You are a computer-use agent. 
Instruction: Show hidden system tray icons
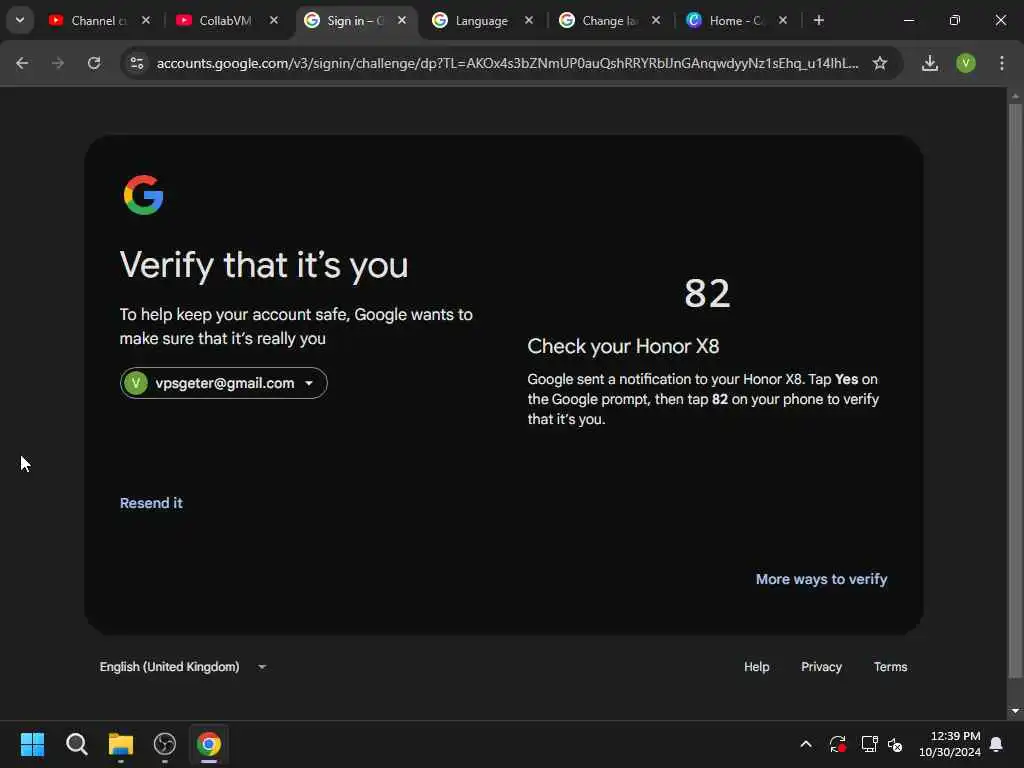click(806, 744)
